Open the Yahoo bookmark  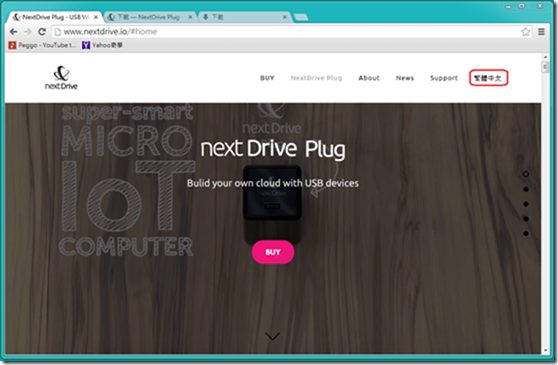[x=102, y=45]
